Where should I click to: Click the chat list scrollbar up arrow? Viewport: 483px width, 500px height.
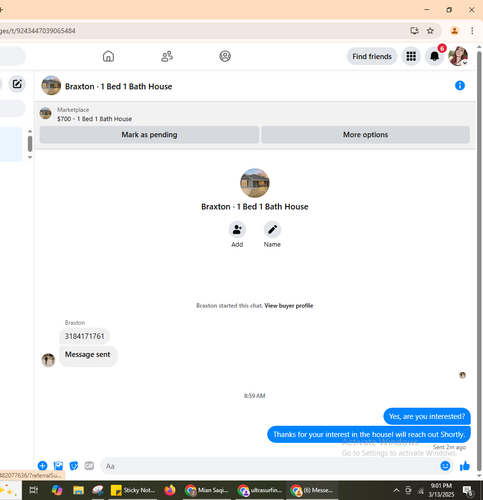[30, 131]
